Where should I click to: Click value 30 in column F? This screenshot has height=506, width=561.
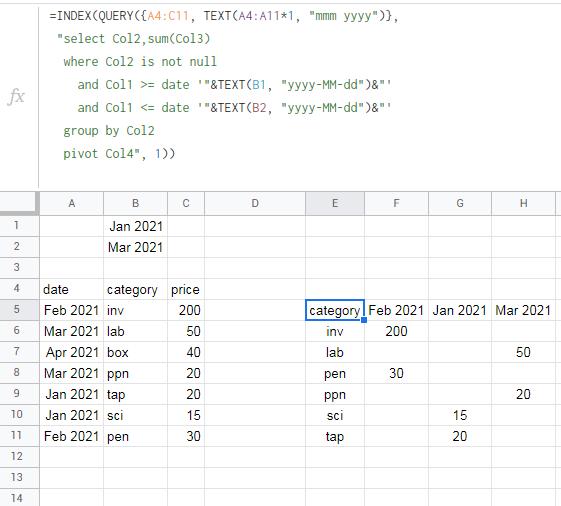pyautogui.click(x=396, y=373)
